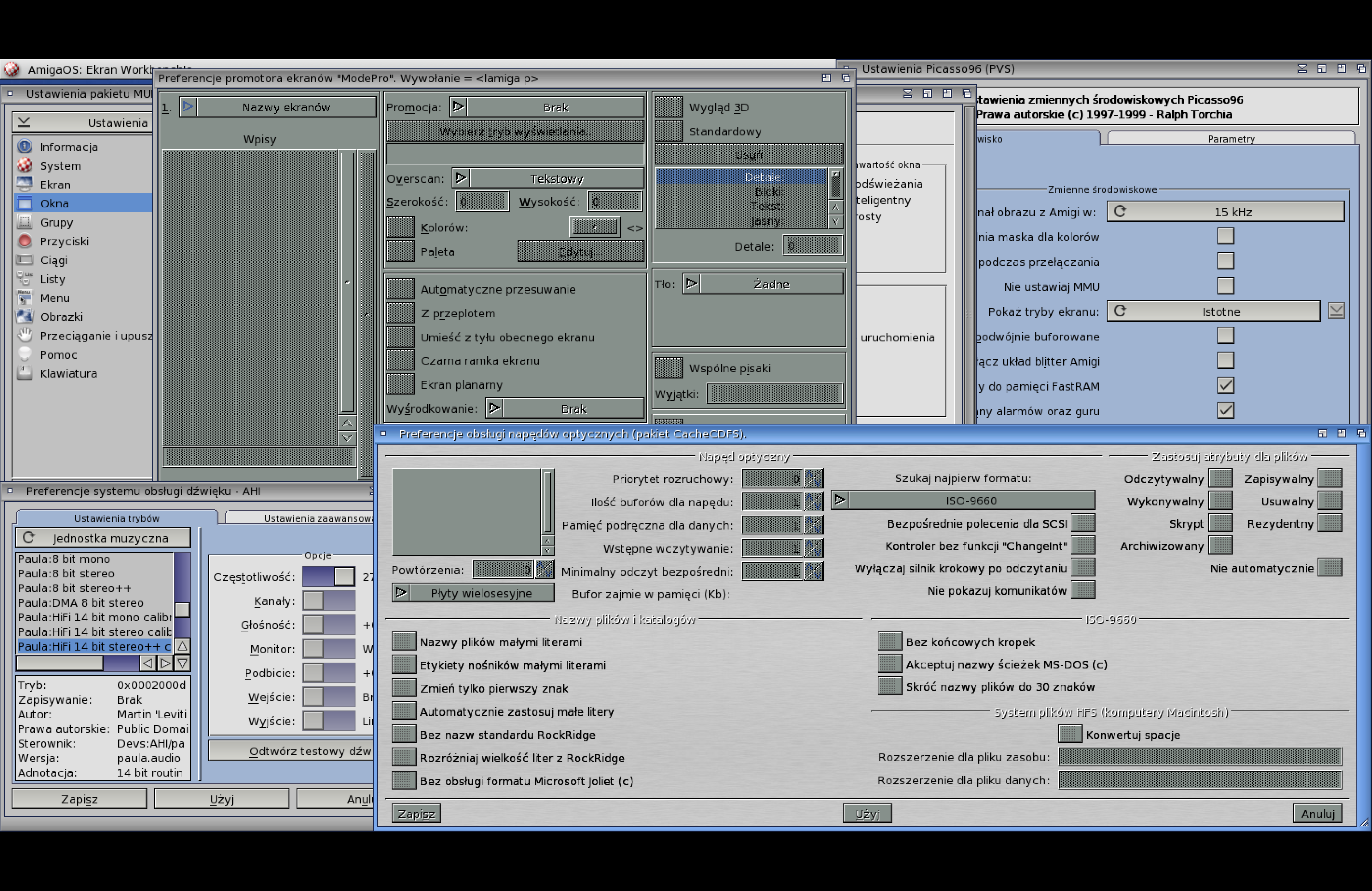This screenshot has height=891, width=1372.
Task: Open Płyty wielosesyjne cycle gadget
Action: (x=473, y=593)
